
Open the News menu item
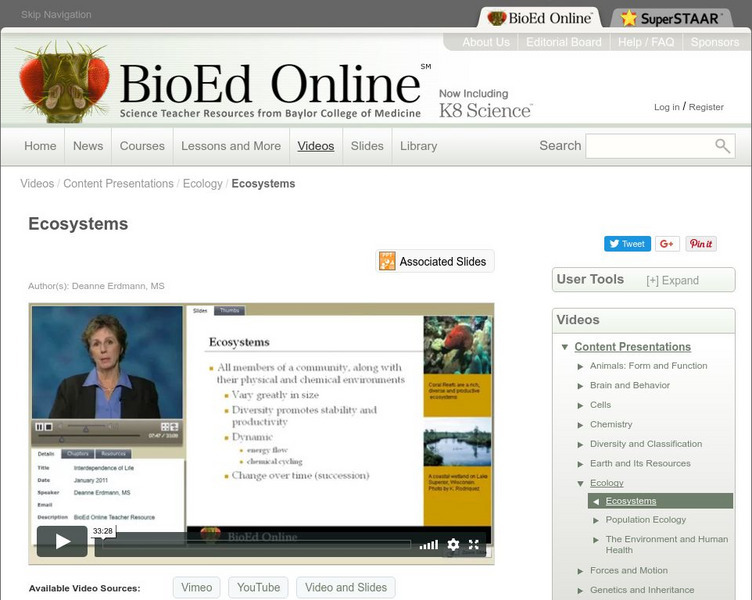[88, 146]
